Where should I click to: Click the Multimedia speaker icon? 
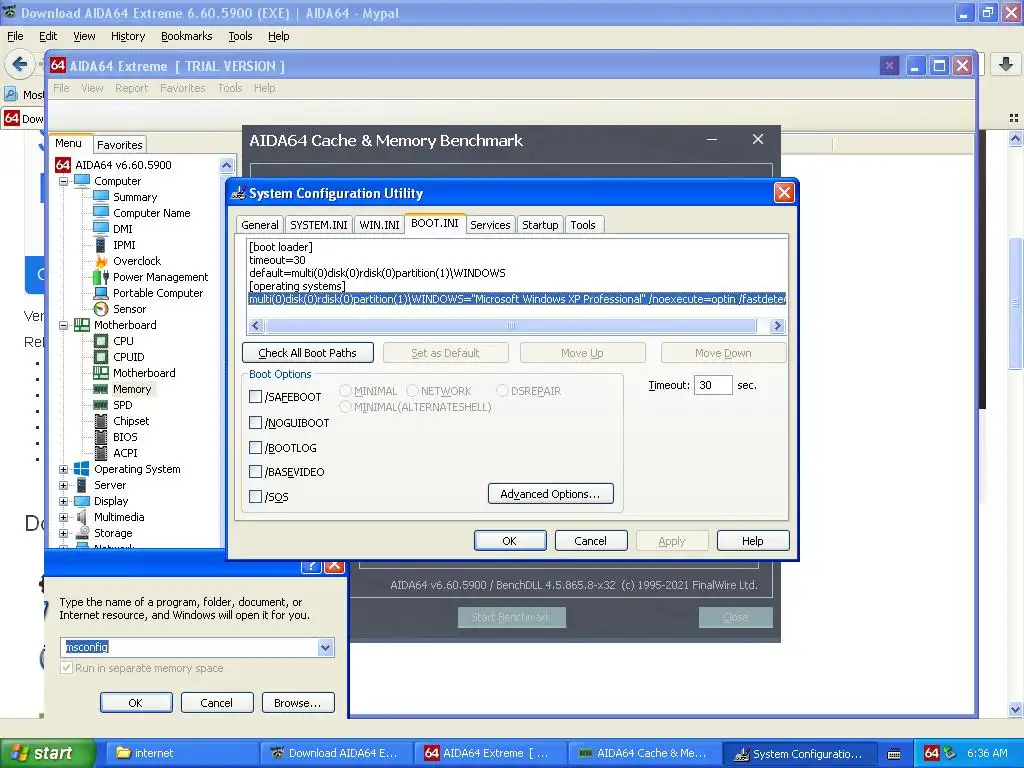[82, 517]
